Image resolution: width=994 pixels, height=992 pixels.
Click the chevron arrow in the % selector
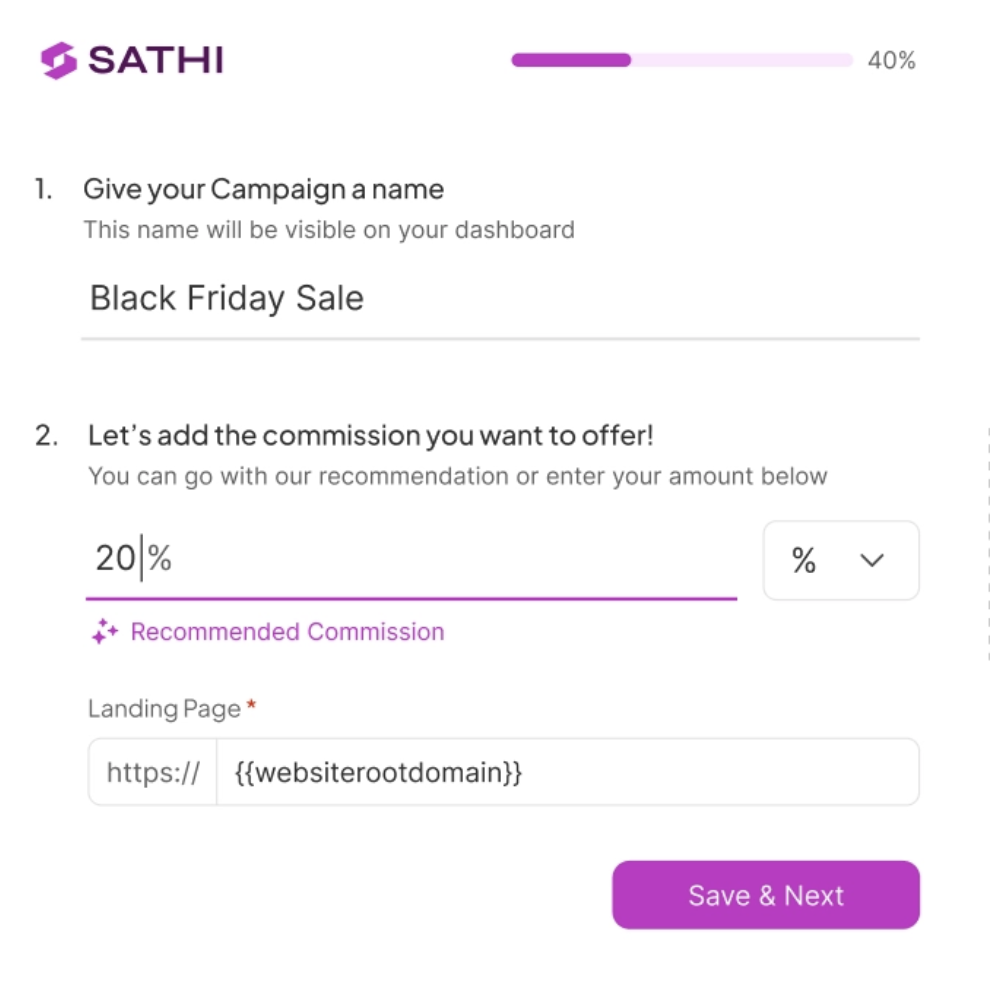point(872,560)
